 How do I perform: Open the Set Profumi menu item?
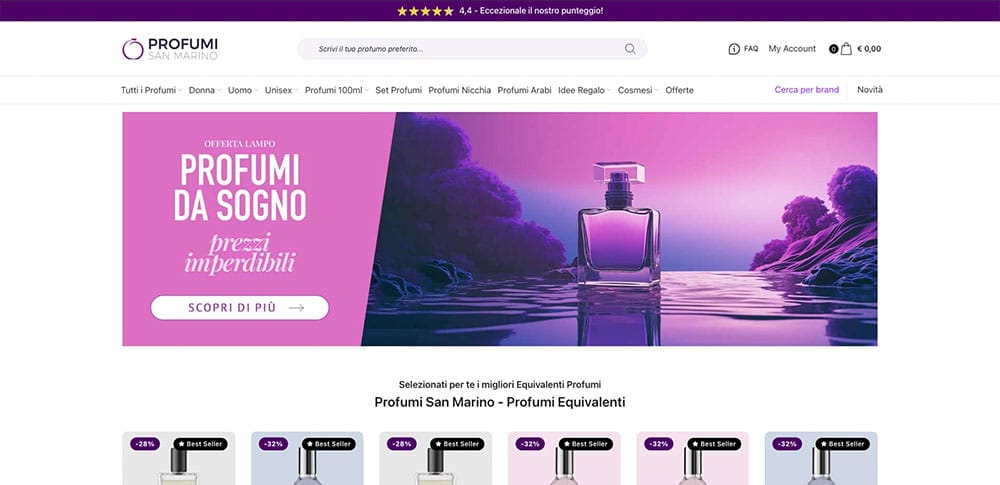pos(399,90)
